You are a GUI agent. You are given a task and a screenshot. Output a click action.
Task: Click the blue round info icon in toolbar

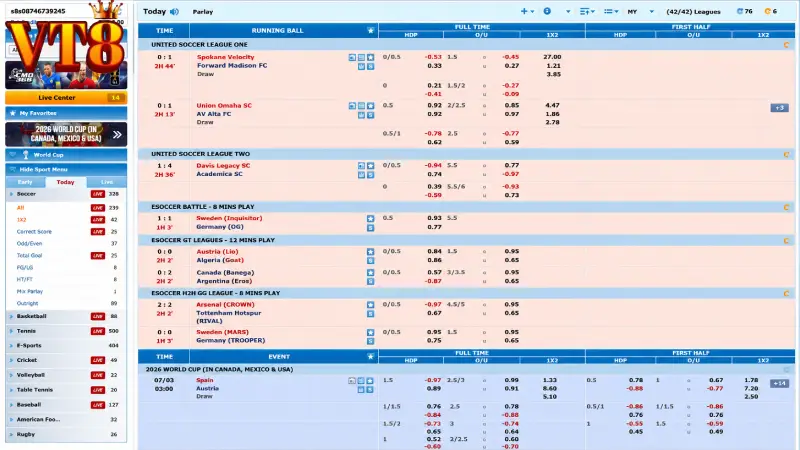pyautogui.click(x=547, y=11)
